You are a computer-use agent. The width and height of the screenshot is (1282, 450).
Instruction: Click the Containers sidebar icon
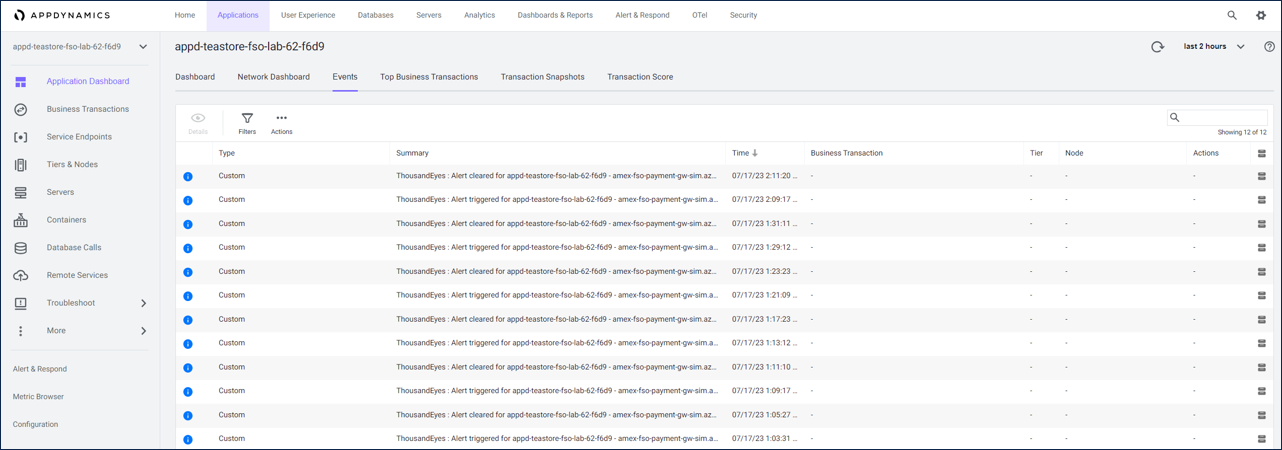20,220
